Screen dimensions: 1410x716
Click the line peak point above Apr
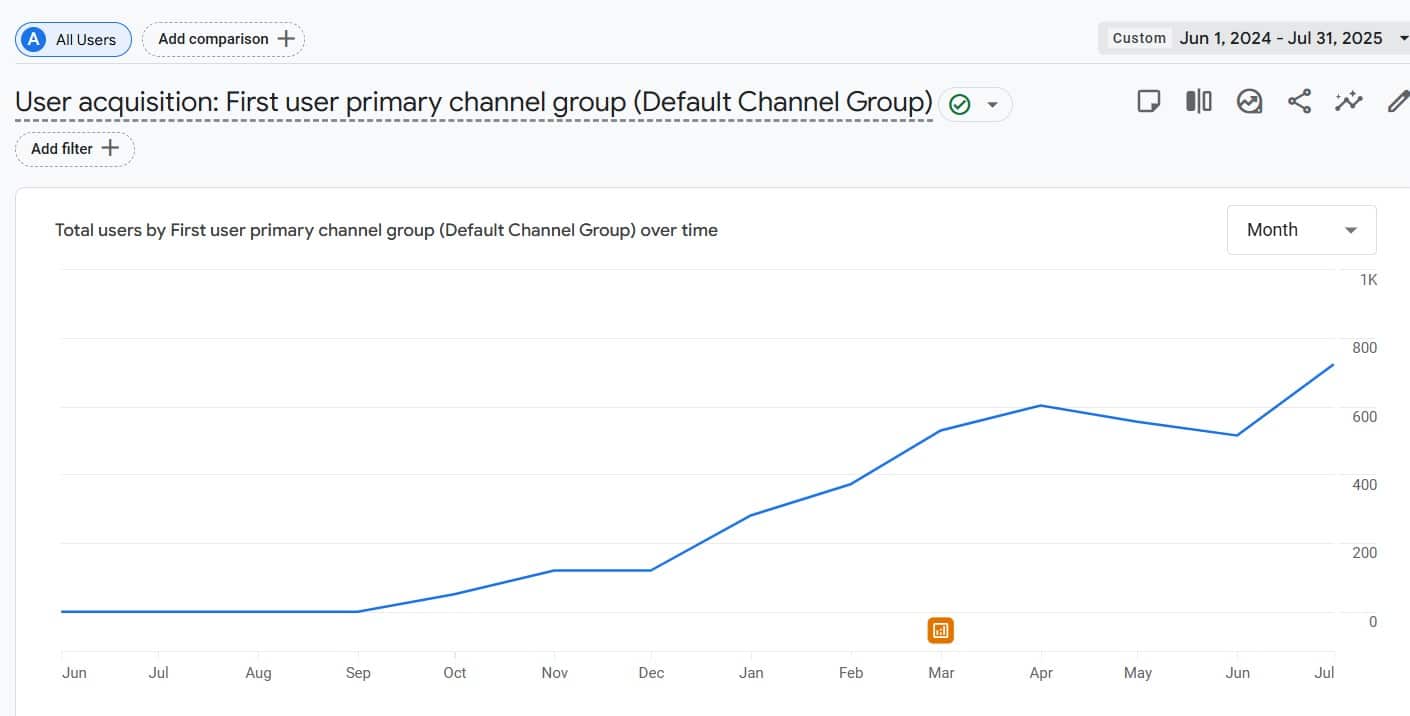(x=1041, y=405)
